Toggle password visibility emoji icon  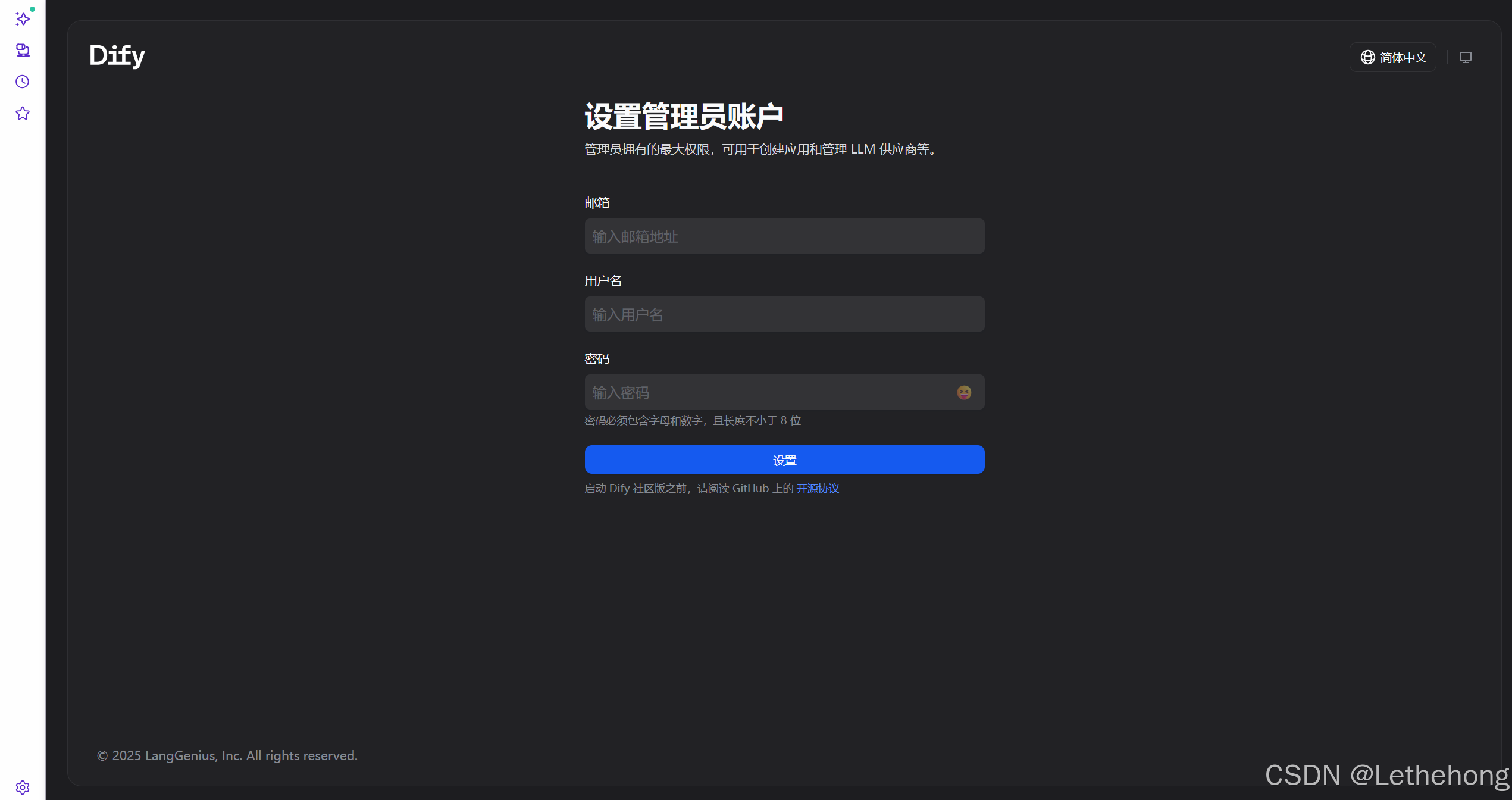[963, 392]
